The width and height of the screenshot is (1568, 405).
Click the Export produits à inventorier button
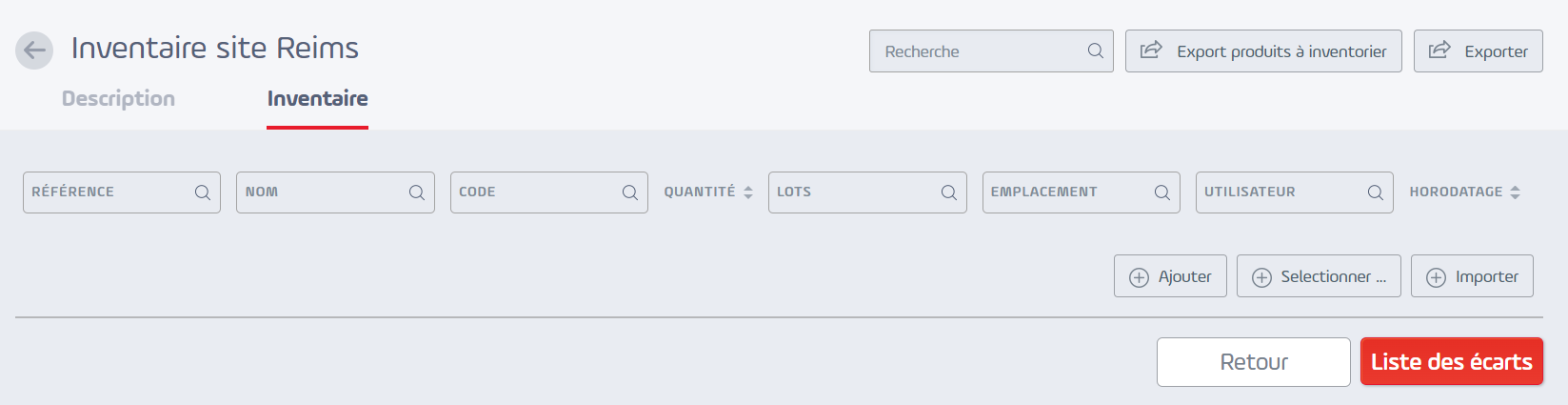pyautogui.click(x=1263, y=51)
